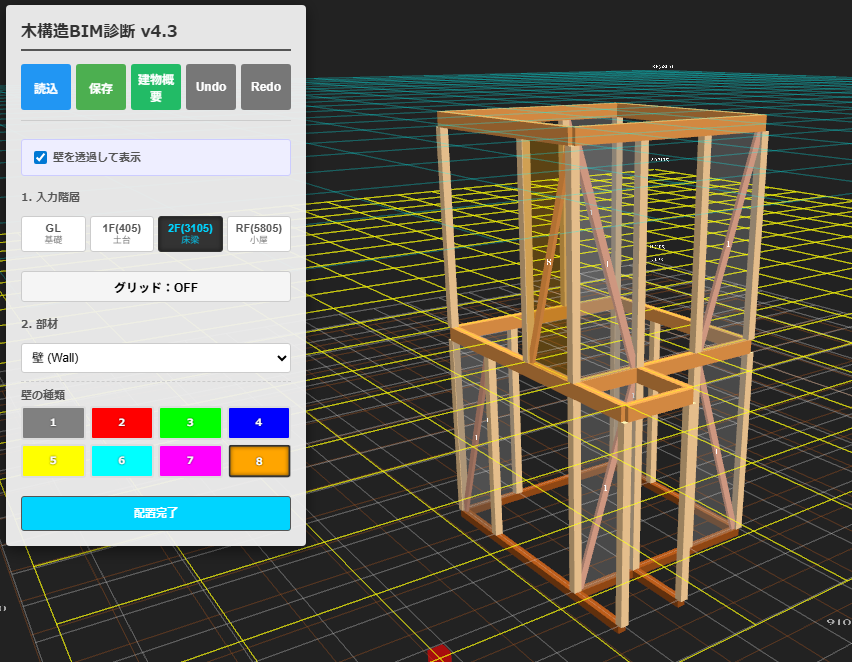This screenshot has width=852, height=662.
Task: Select the GL 基礎 floor level
Action: (x=53, y=234)
